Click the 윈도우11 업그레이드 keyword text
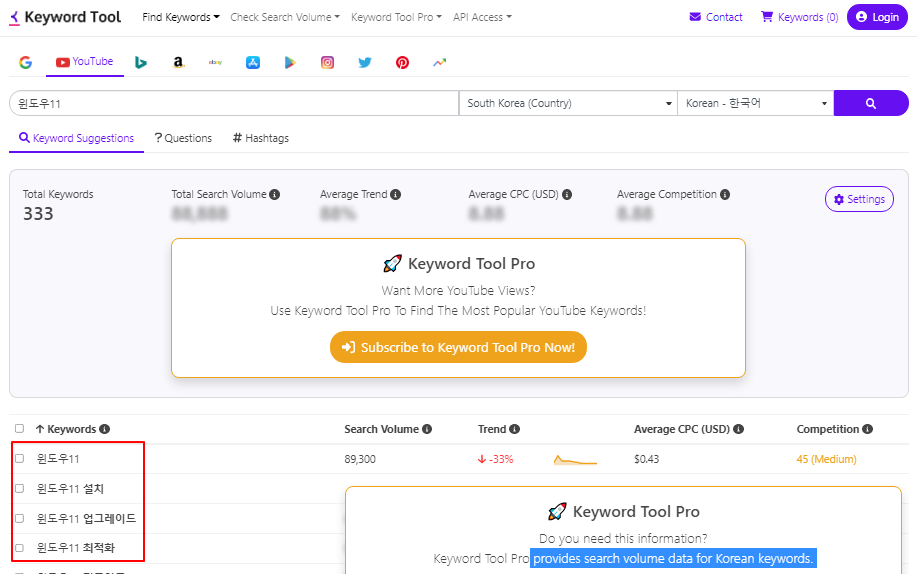Image resolution: width=917 pixels, height=574 pixels. [86, 518]
